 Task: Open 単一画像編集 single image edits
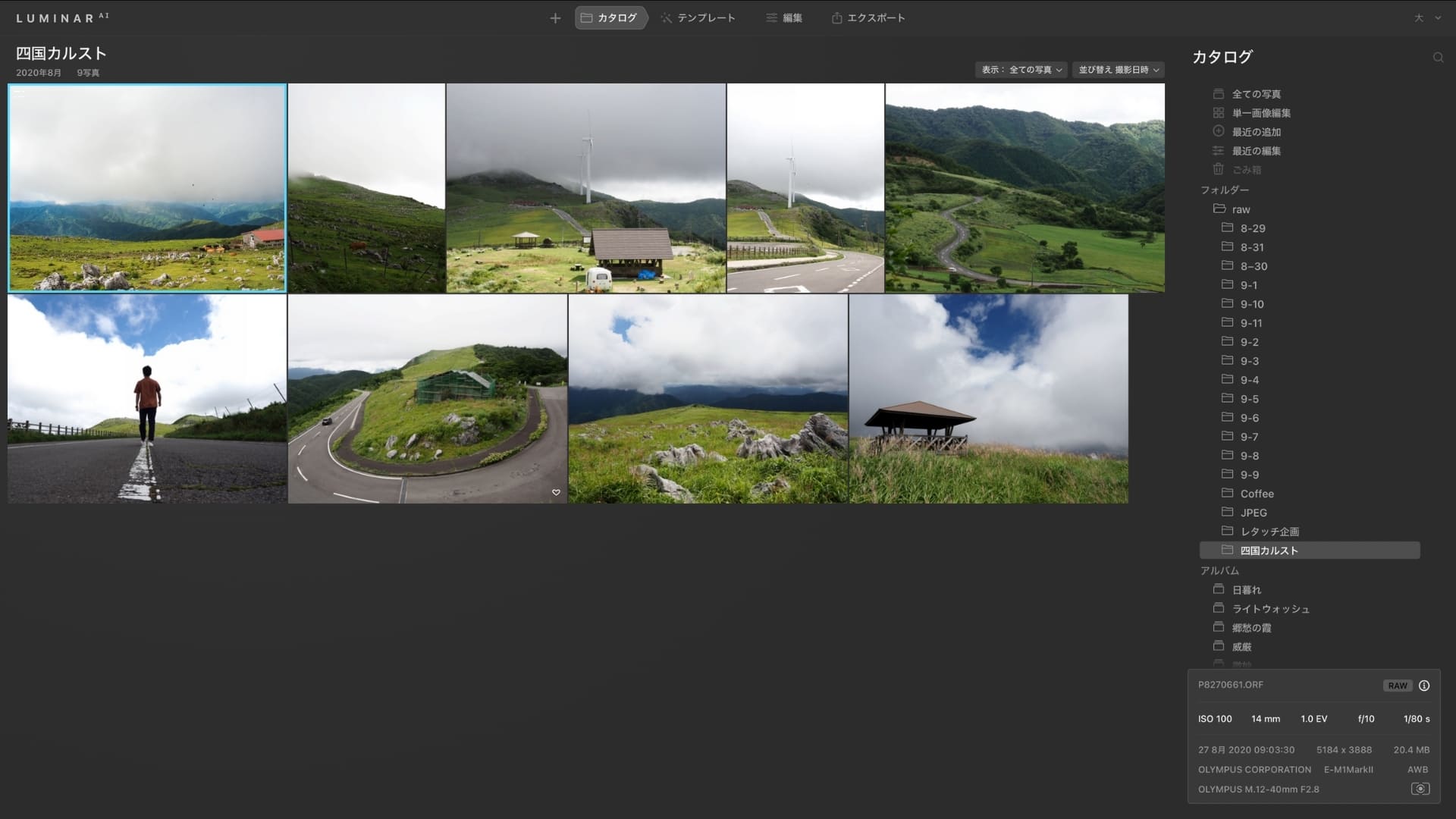coord(1260,113)
